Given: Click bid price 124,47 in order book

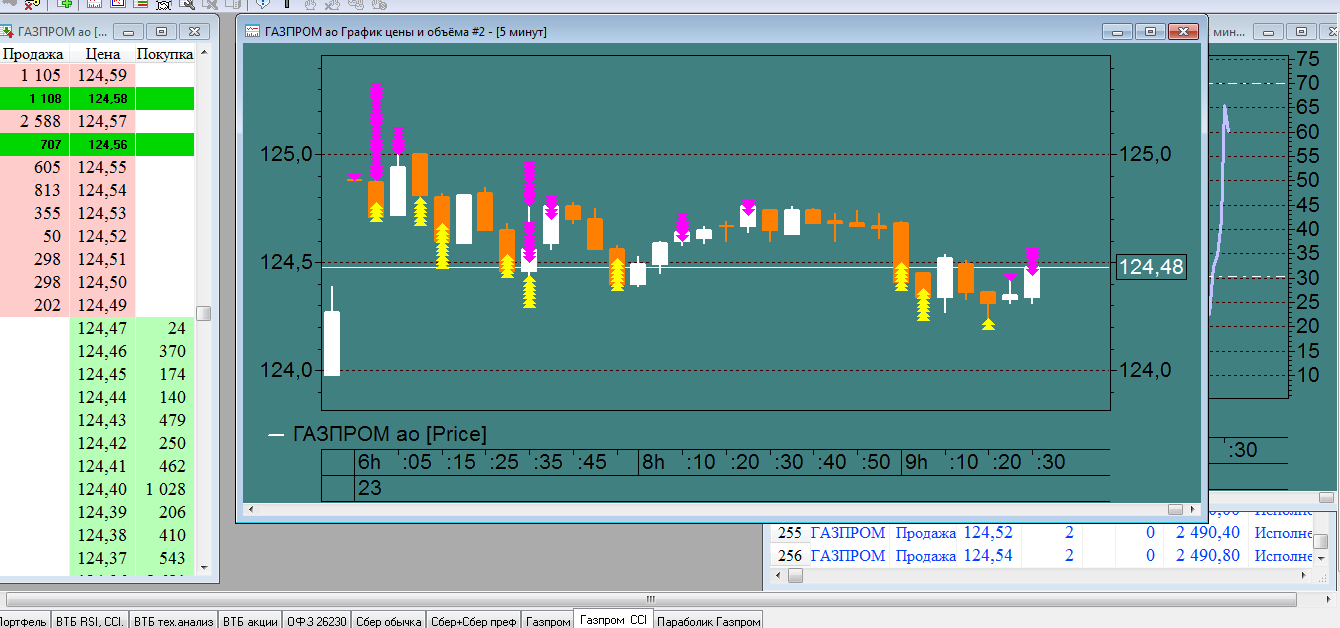Looking at the screenshot, I should pyautogui.click(x=102, y=328).
